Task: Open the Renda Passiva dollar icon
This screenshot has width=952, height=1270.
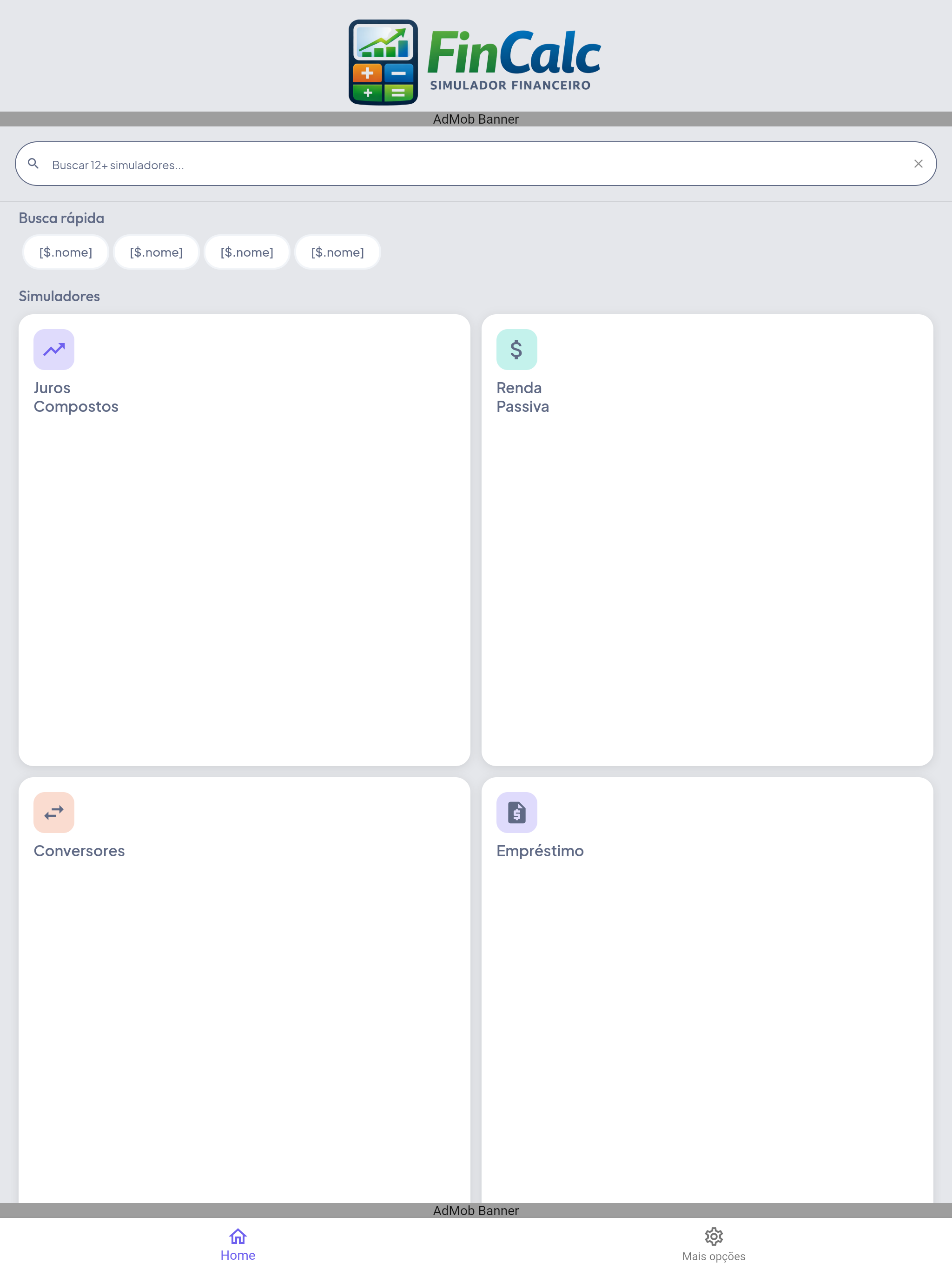Action: 517,350
